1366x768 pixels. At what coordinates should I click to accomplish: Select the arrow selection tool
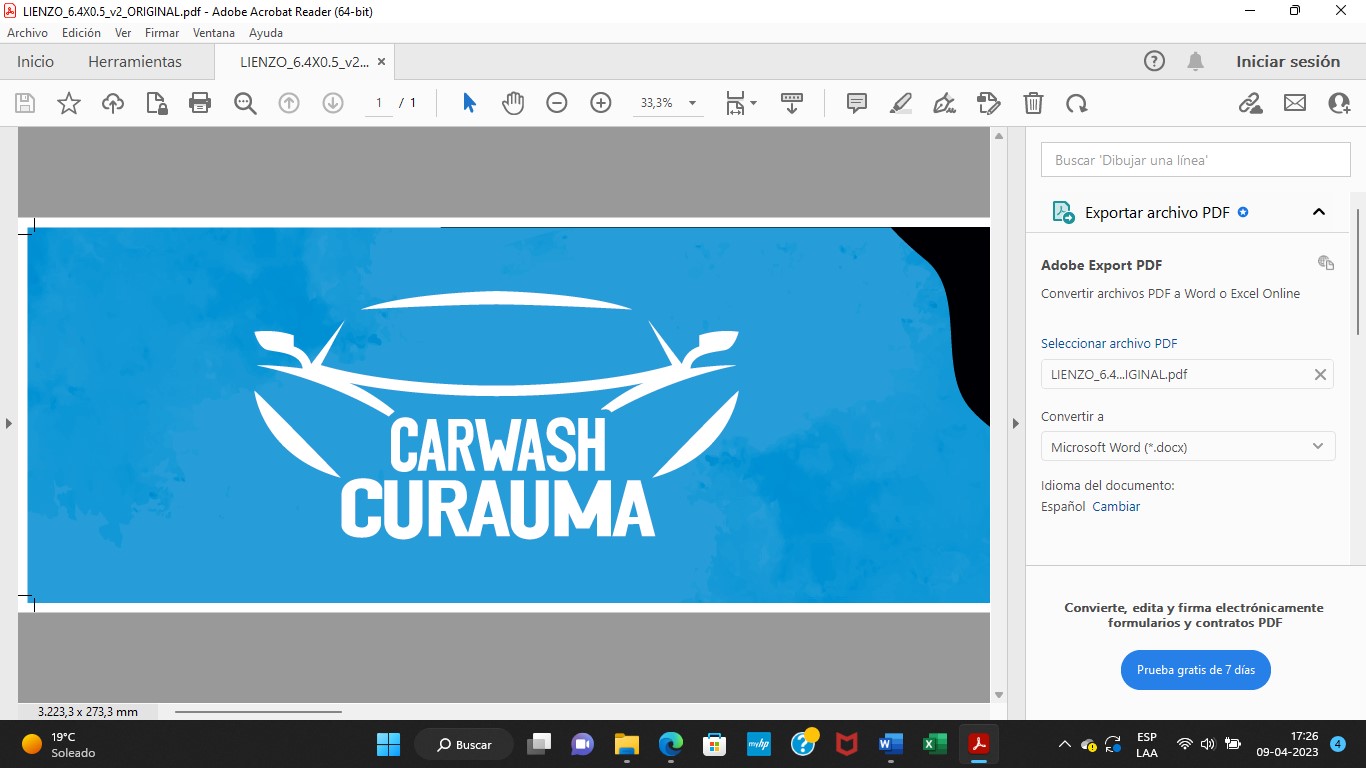click(469, 103)
